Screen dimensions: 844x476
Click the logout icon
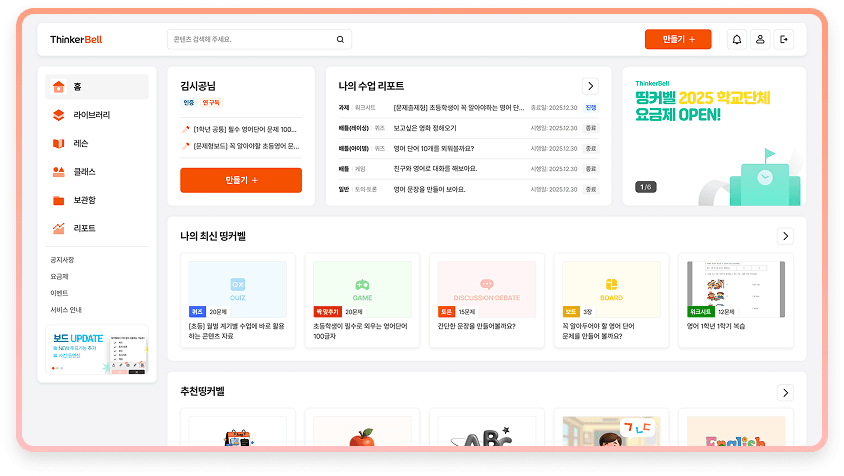(x=784, y=39)
